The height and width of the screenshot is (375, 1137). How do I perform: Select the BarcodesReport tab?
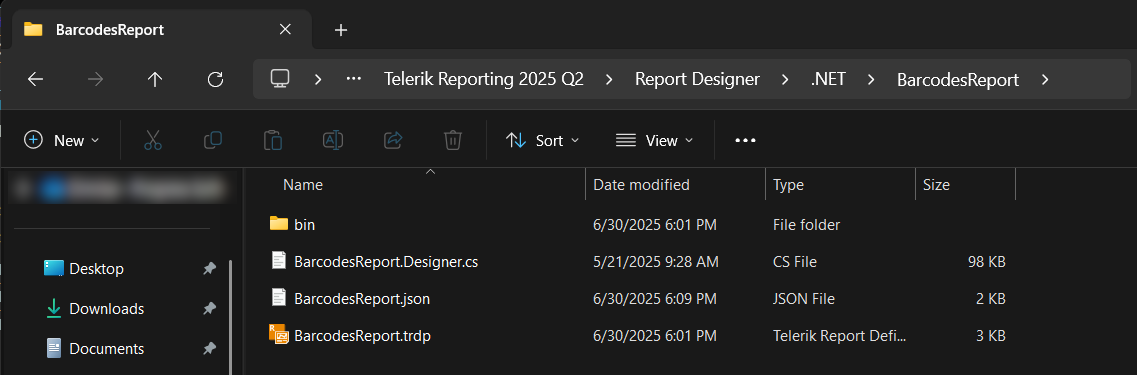[110, 30]
